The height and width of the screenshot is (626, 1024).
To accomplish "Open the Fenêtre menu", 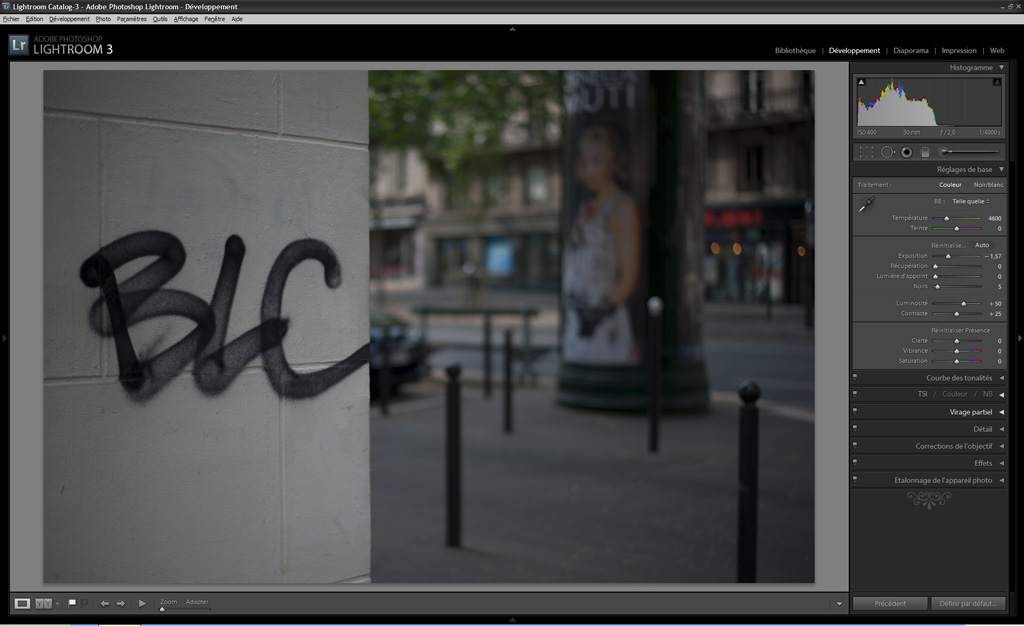I will coord(214,19).
